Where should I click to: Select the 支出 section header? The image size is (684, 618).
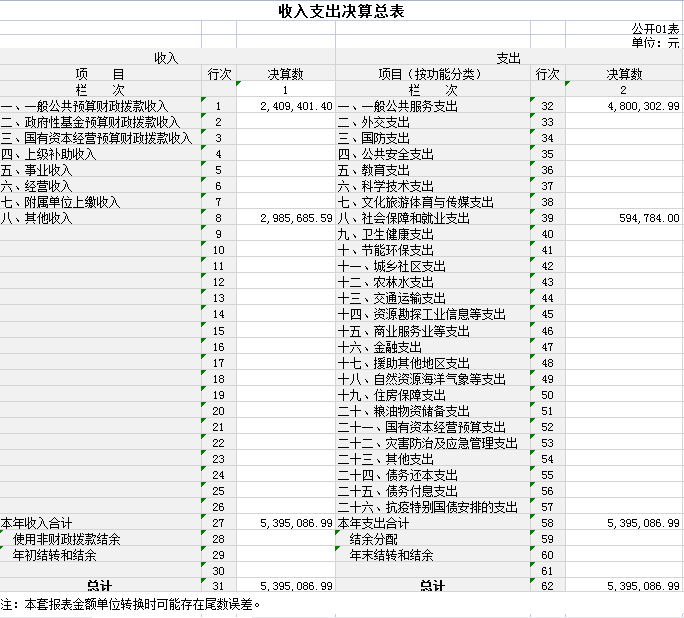click(509, 58)
